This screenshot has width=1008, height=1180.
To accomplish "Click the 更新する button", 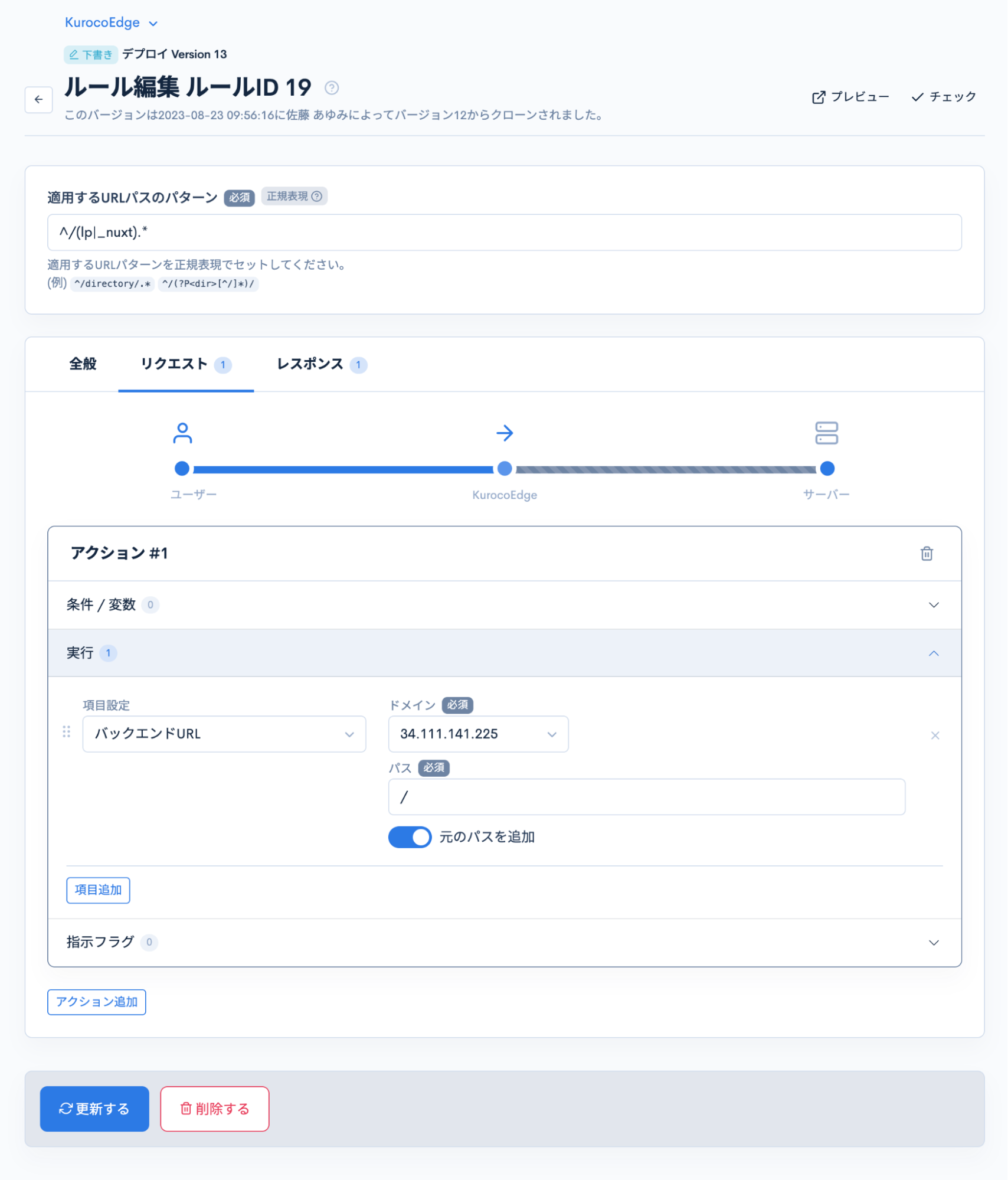I will [94, 1109].
